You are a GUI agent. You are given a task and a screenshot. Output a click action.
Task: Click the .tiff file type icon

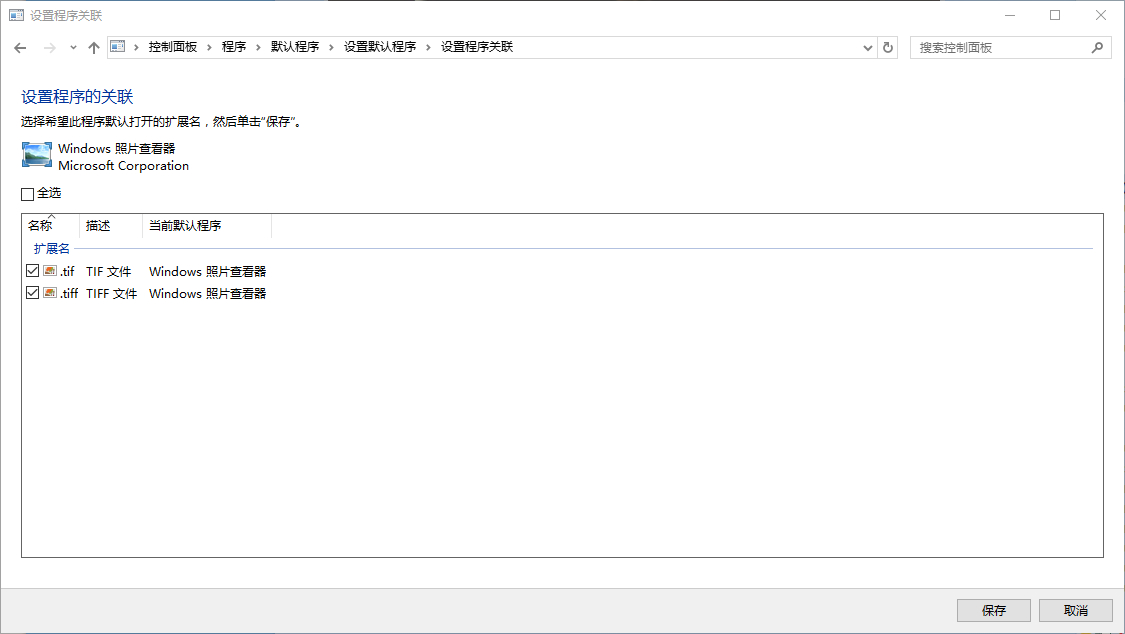click(50, 293)
